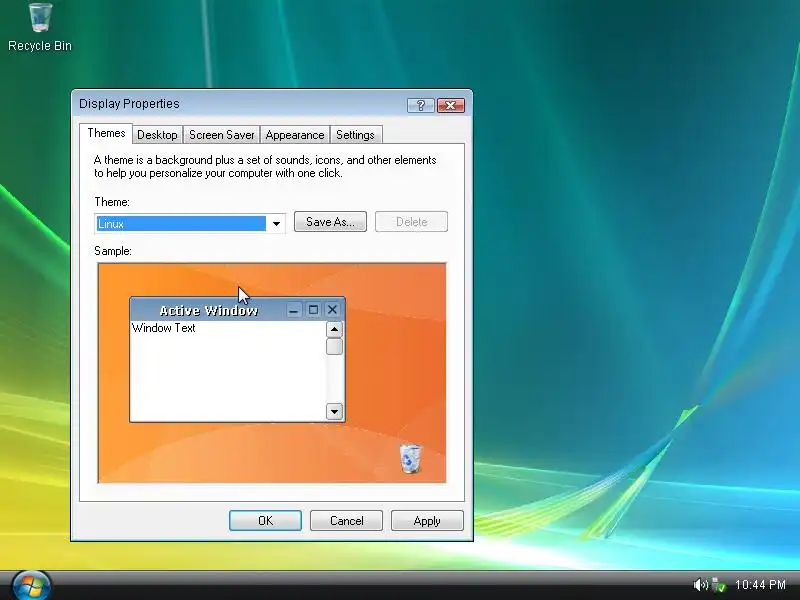Image resolution: width=800 pixels, height=600 pixels.
Task: Confirm with the OK button
Action: [x=265, y=520]
